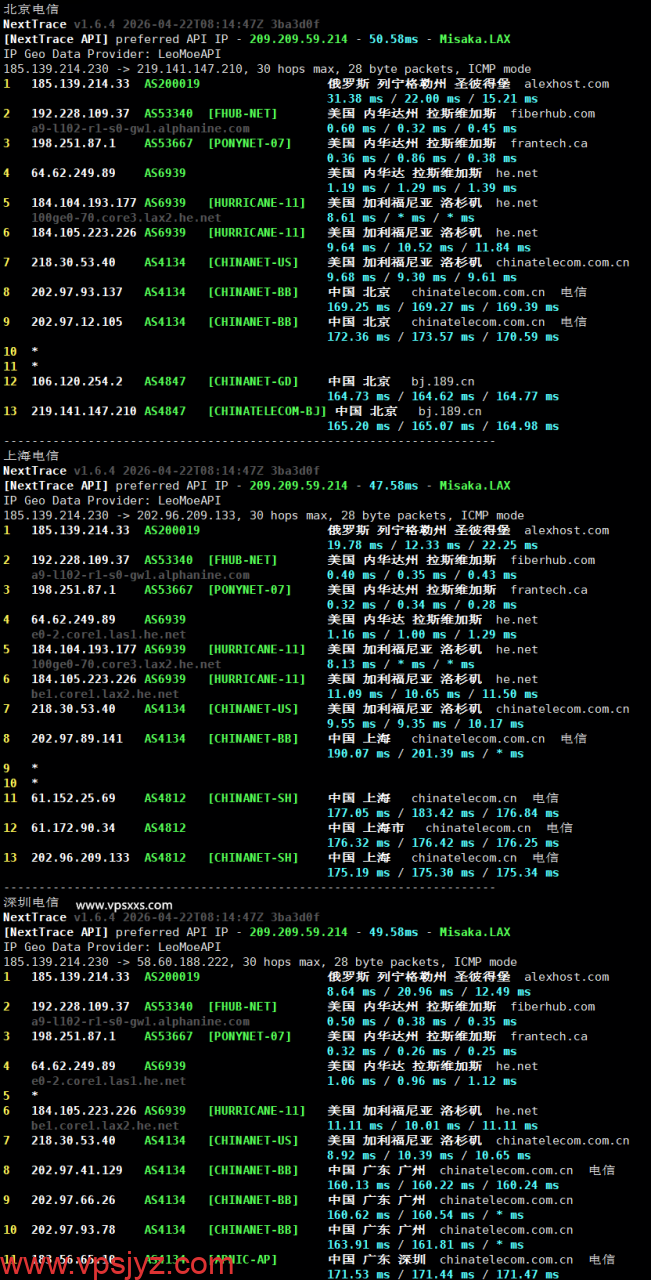651x1280 pixels.
Task: Click hop IP address 202.97.89.141
Action: click(77, 739)
